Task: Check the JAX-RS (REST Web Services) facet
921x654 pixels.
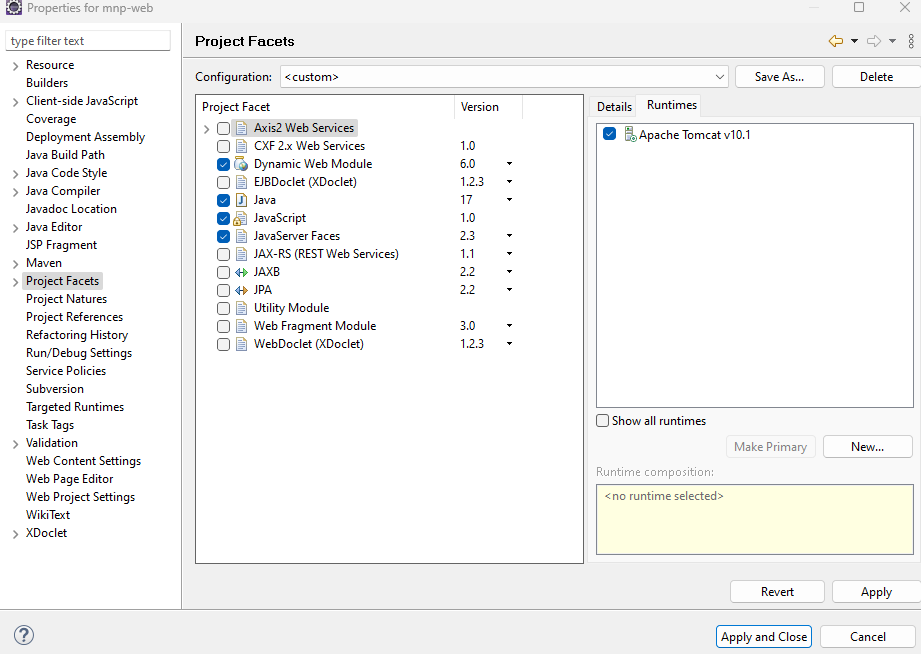Action: click(x=223, y=254)
